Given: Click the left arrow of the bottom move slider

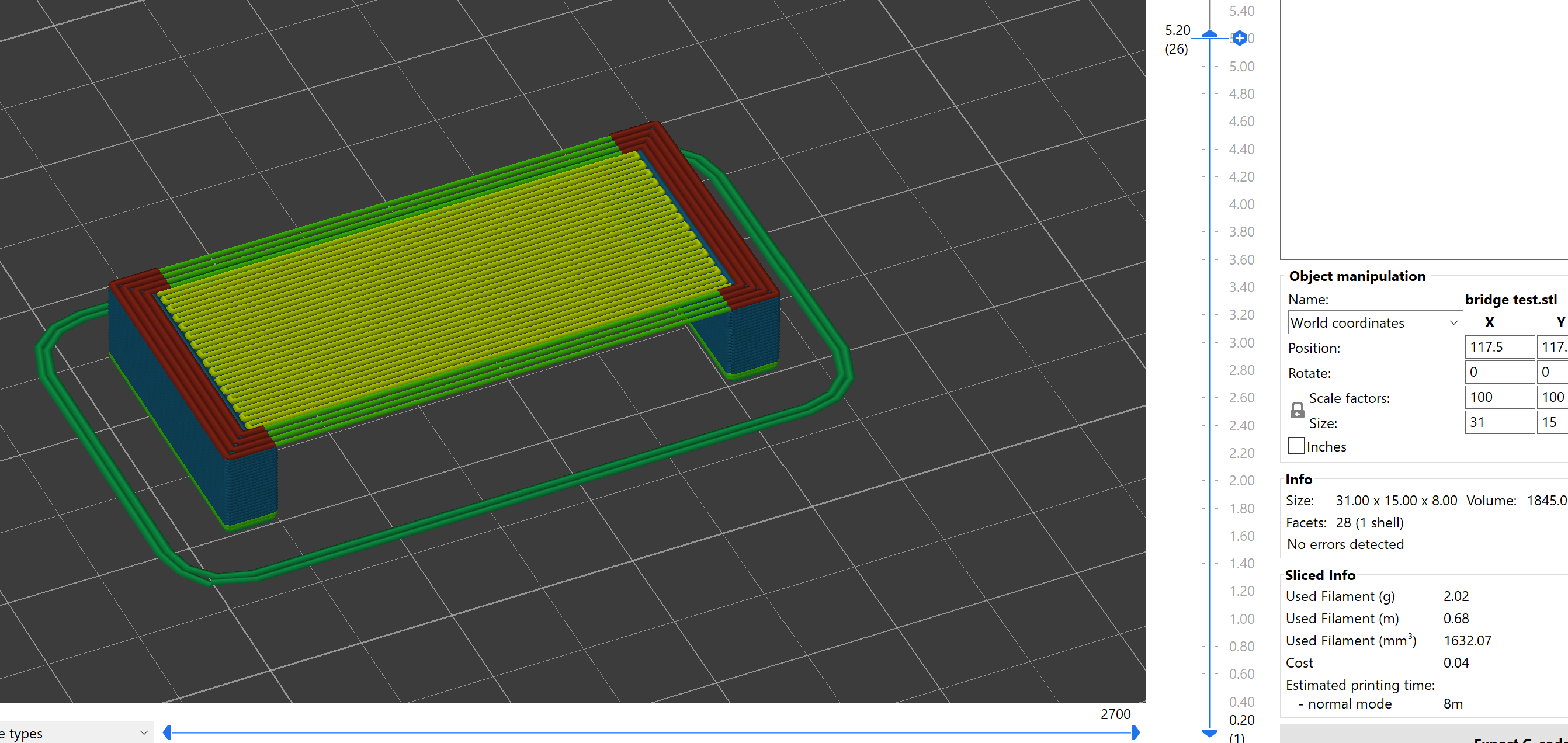Looking at the screenshot, I should (x=166, y=732).
